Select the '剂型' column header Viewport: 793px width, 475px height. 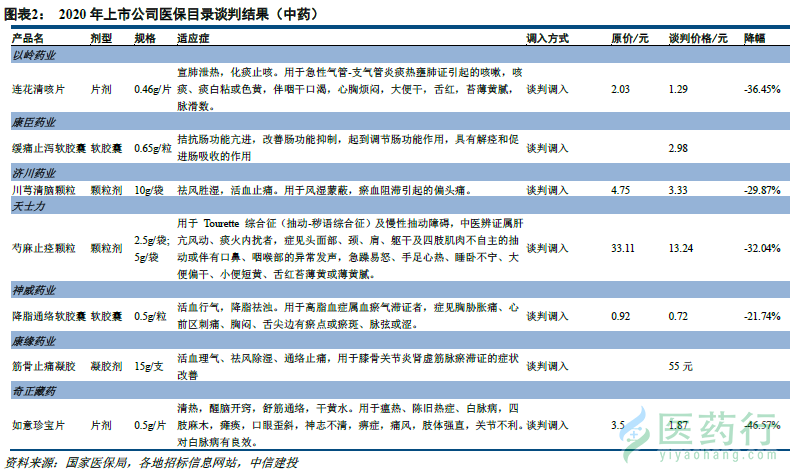tap(101, 38)
